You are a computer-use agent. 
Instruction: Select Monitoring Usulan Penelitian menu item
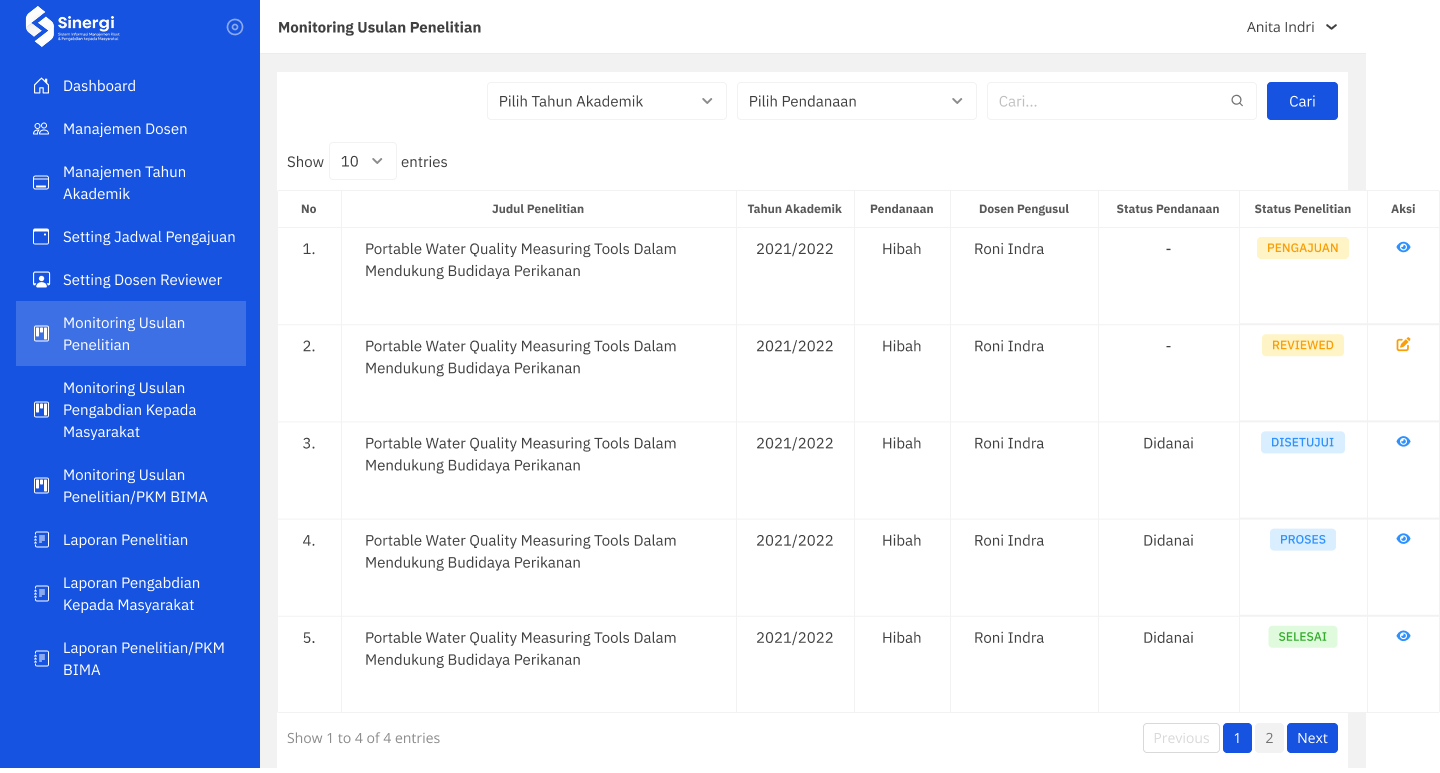(x=131, y=334)
